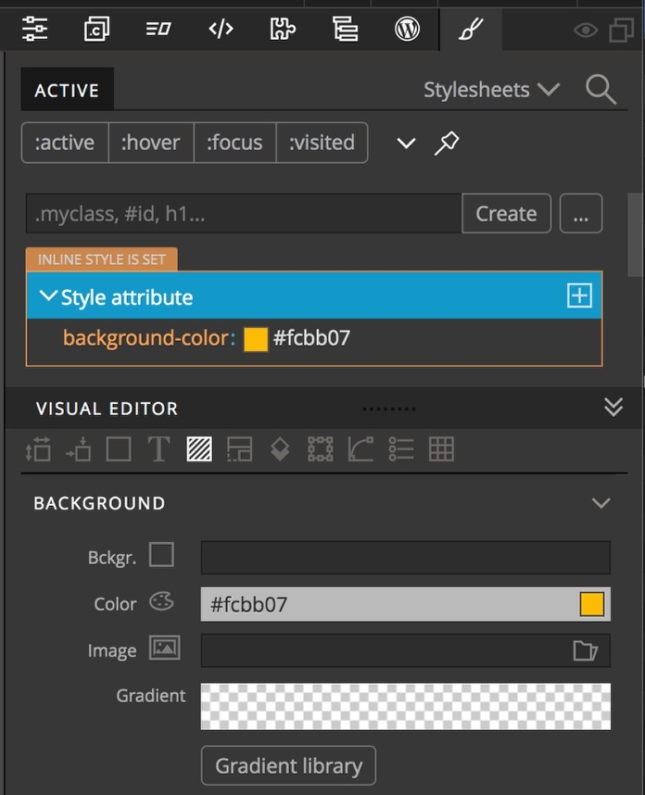The height and width of the screenshot is (795, 645).
Task: Toggle the :hover pseudo state
Action: click(x=151, y=142)
